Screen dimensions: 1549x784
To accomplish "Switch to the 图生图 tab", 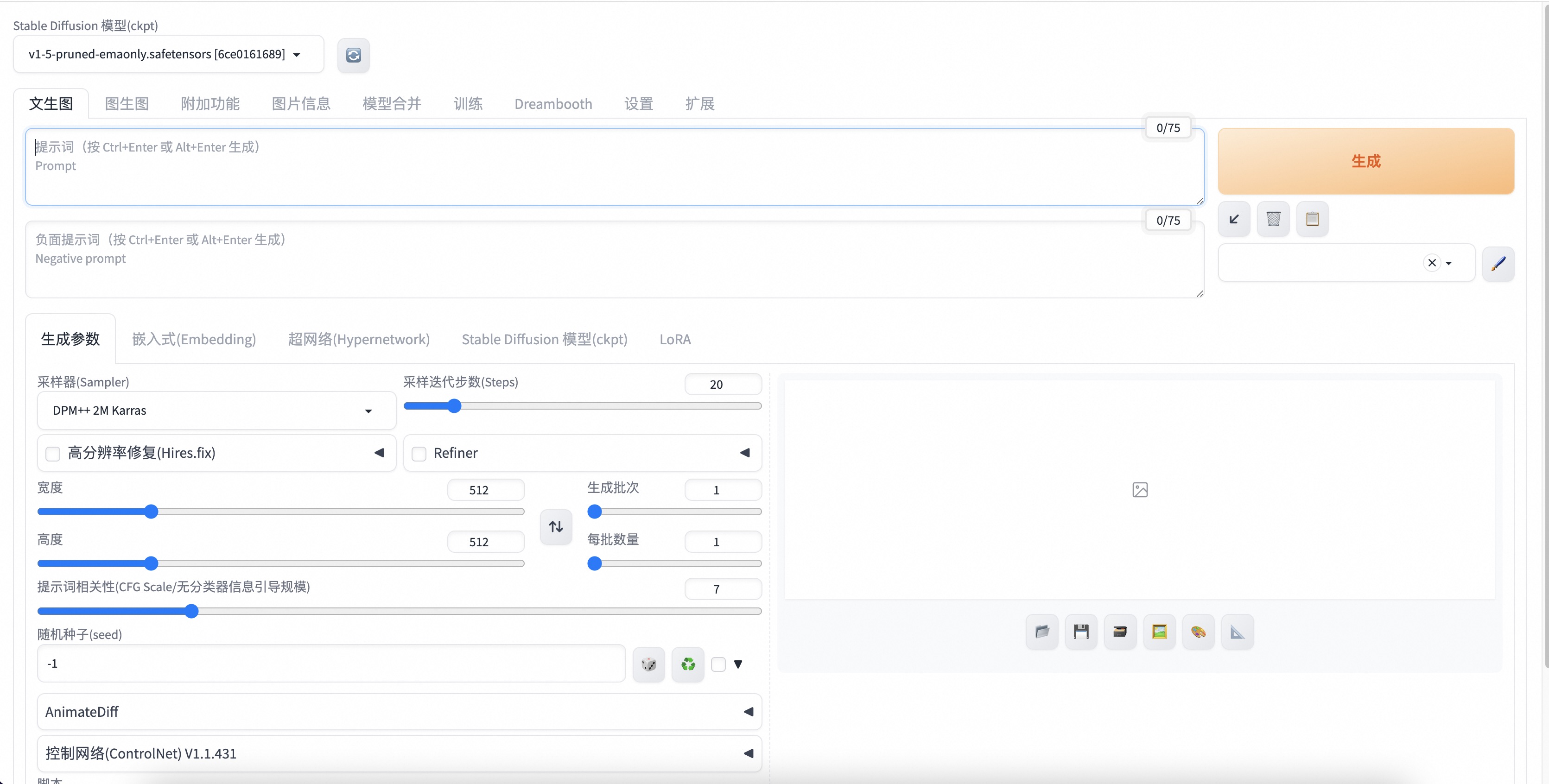I will (x=126, y=104).
